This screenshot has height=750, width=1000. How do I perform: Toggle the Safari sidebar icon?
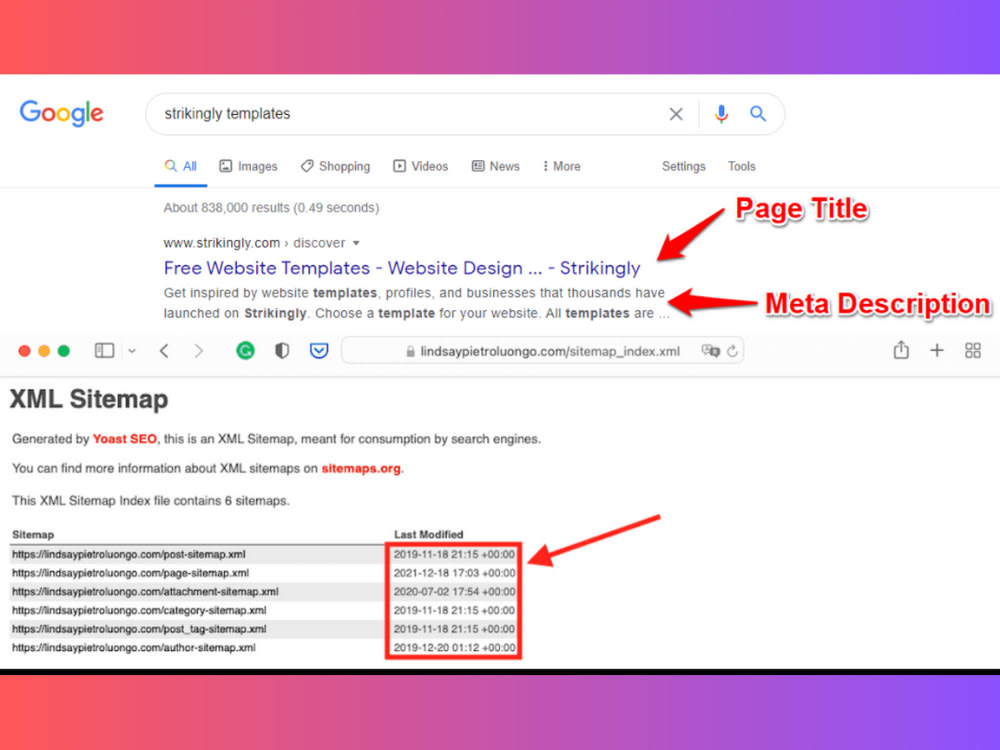coord(105,351)
